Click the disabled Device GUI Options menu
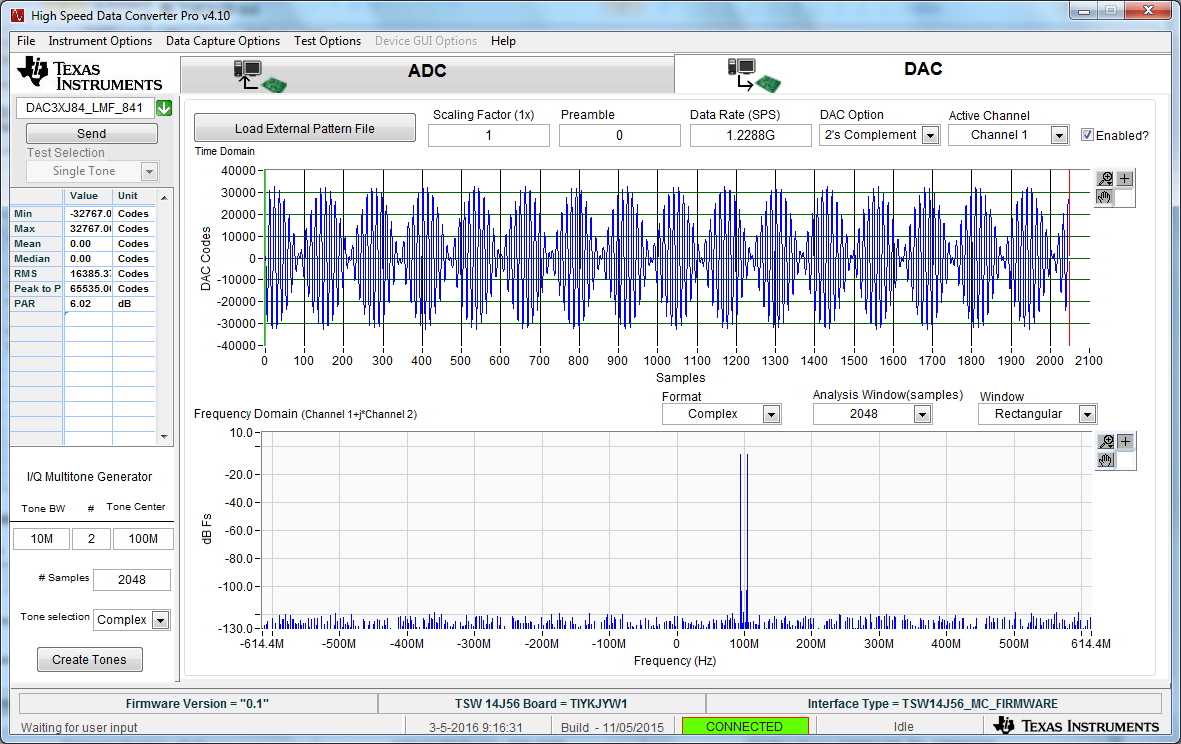Screen dimensions: 1181x744 pos(426,41)
